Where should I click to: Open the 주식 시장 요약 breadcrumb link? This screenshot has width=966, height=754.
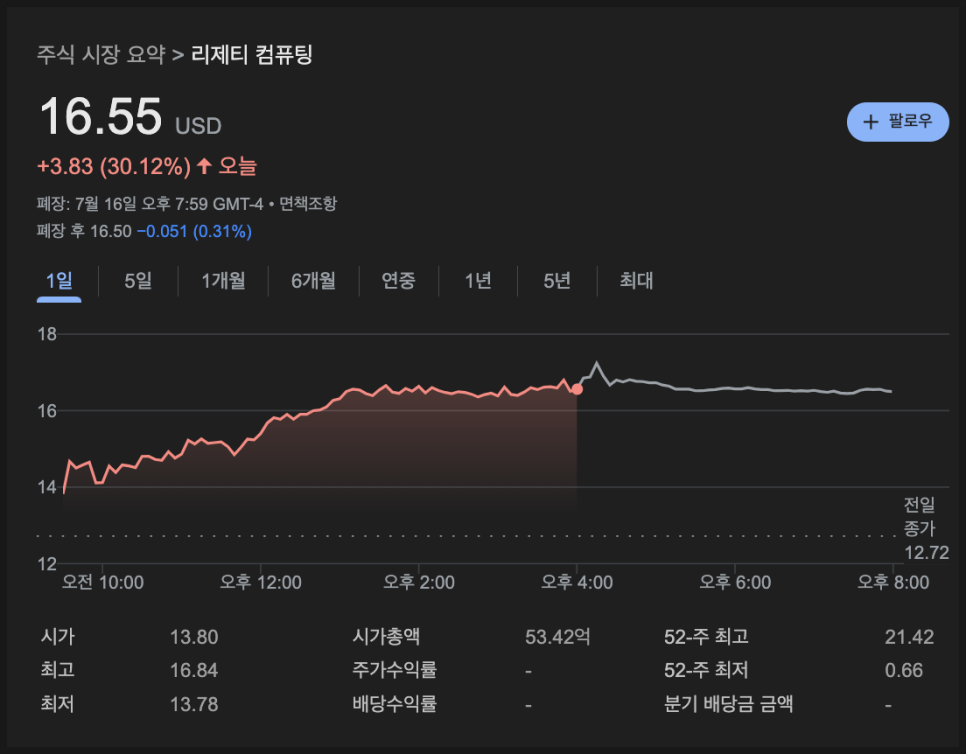pyautogui.click(x=101, y=54)
